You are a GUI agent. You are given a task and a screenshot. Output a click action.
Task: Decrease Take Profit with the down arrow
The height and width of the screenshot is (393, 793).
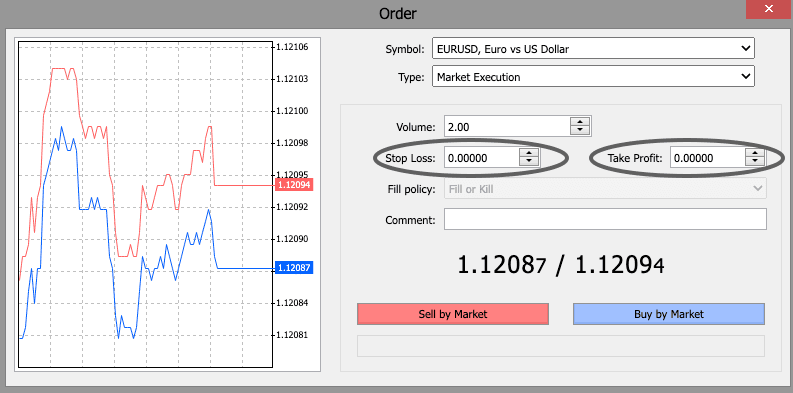coord(755,162)
